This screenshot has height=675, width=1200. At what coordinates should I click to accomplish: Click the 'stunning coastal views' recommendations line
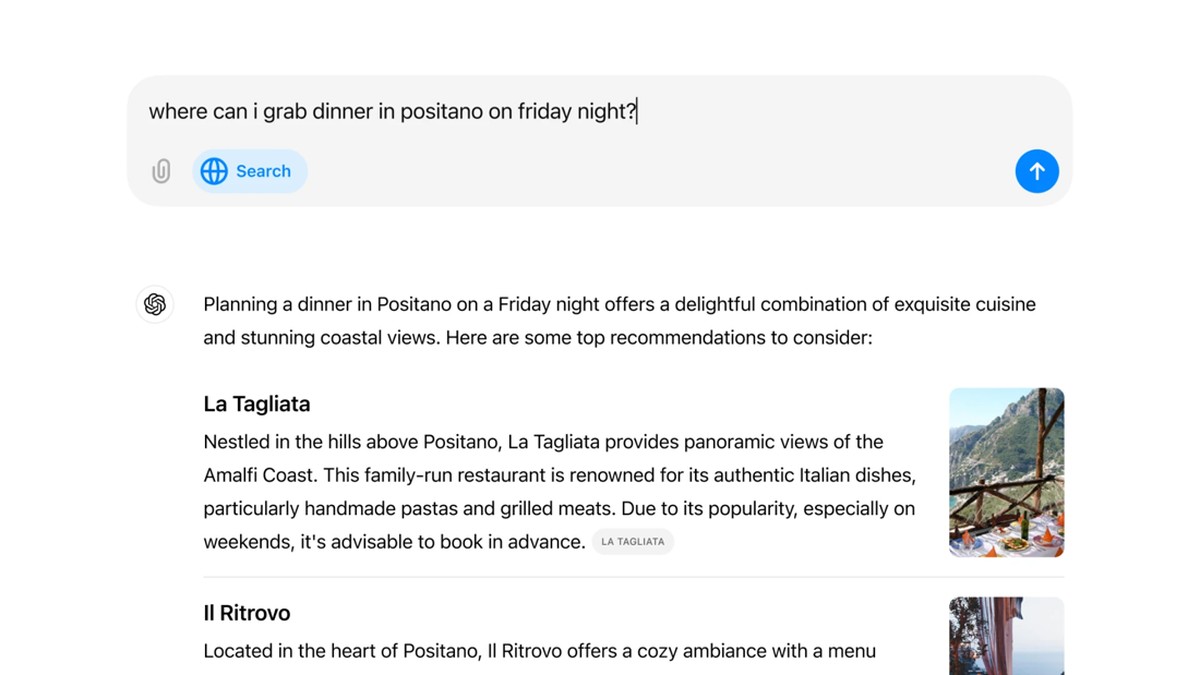[538, 338]
